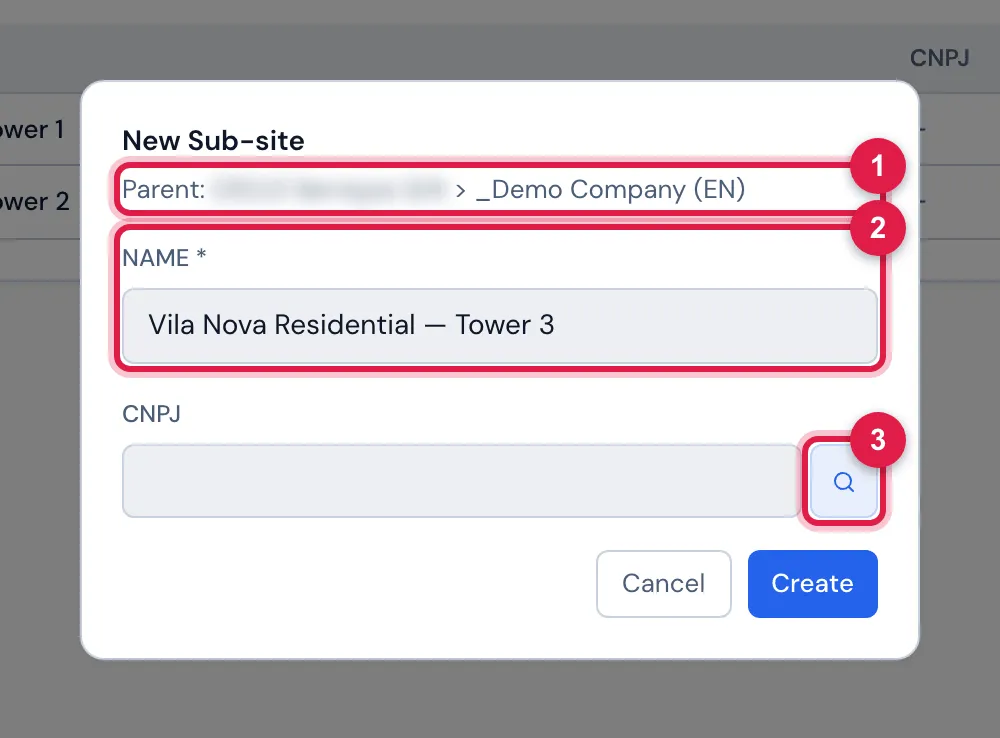The height and width of the screenshot is (738, 1000).
Task: Click the CNPJ column header in background table
Action: [x=939, y=58]
